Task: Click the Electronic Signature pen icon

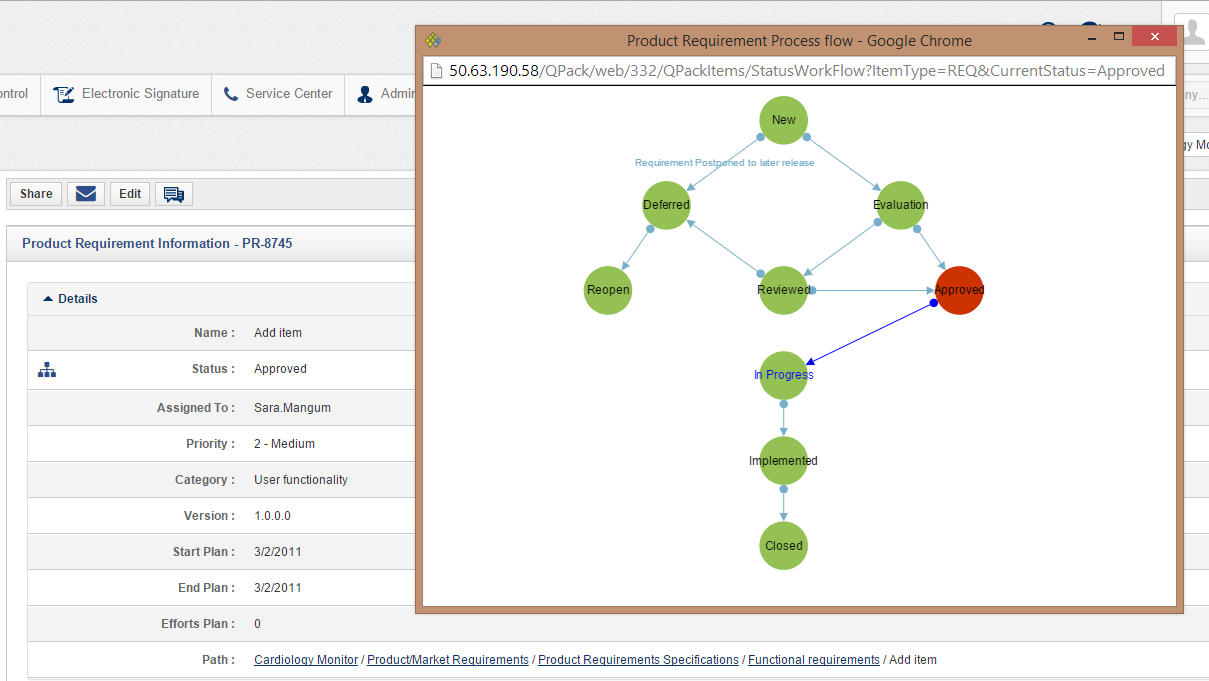Action: [x=64, y=94]
